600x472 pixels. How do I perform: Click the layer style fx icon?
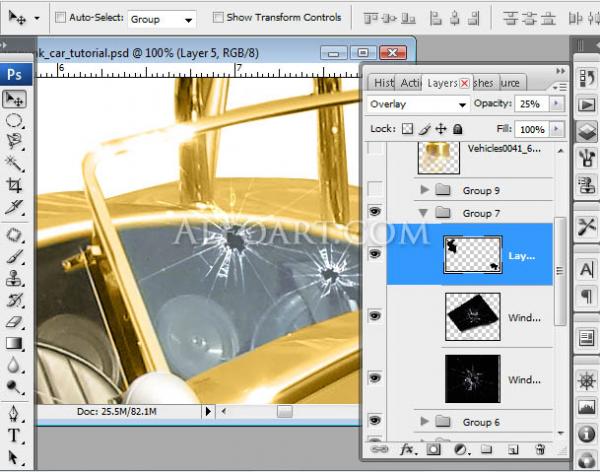click(408, 450)
